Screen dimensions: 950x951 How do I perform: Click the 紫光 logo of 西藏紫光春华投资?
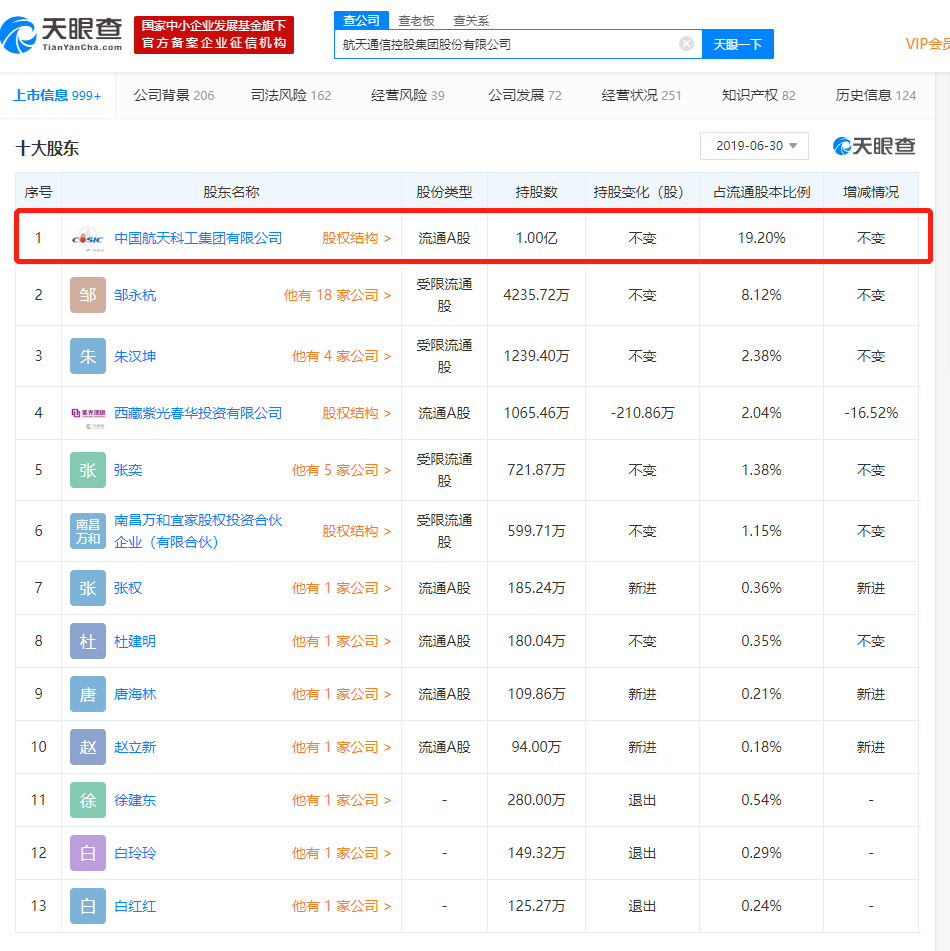pos(88,414)
